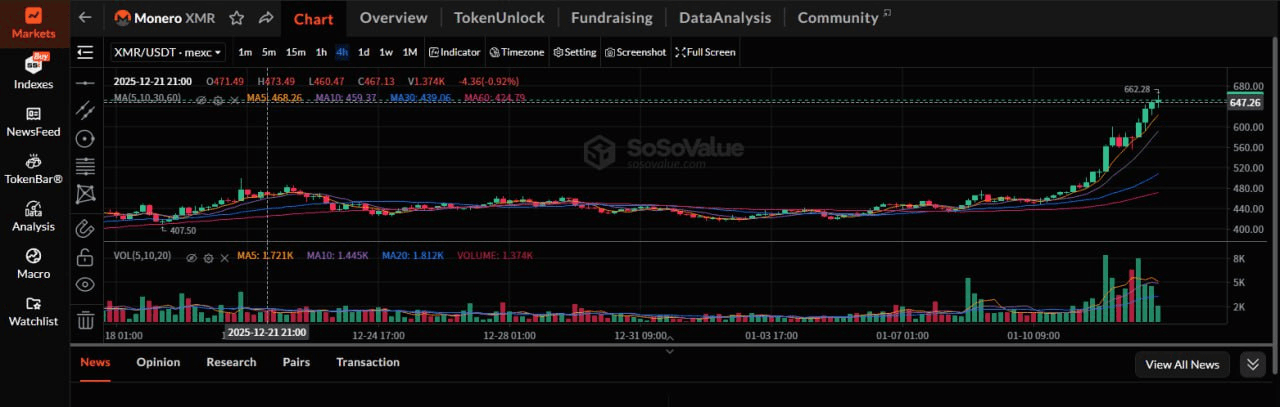Select the 1m timeframe
Viewport: 1280px width, 407px height.
[x=245, y=52]
